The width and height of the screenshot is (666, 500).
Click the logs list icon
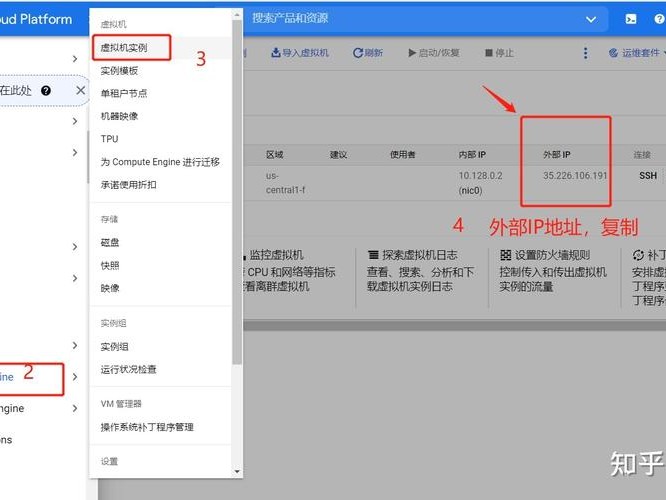click(373, 255)
